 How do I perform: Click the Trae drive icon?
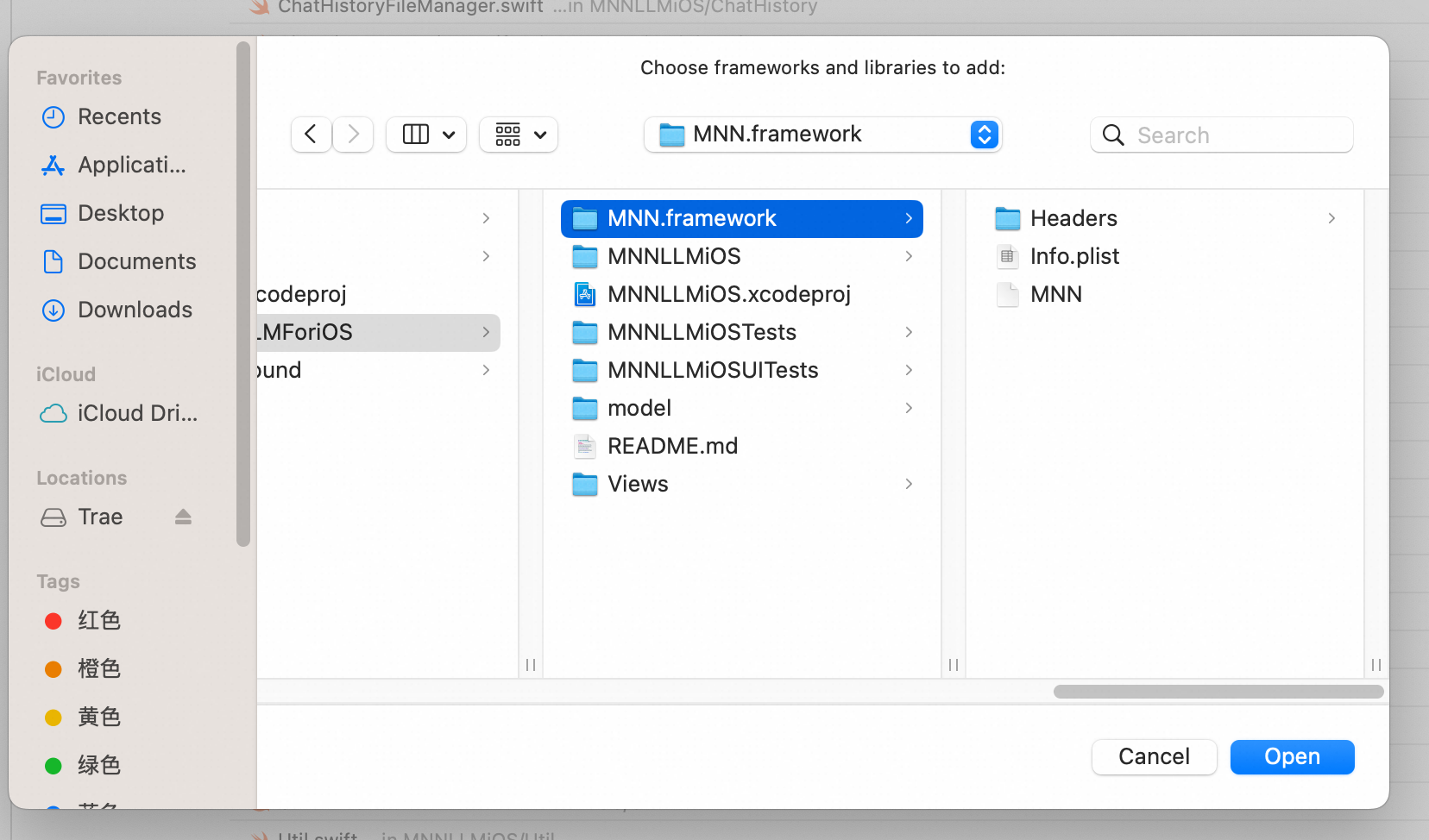(x=54, y=517)
